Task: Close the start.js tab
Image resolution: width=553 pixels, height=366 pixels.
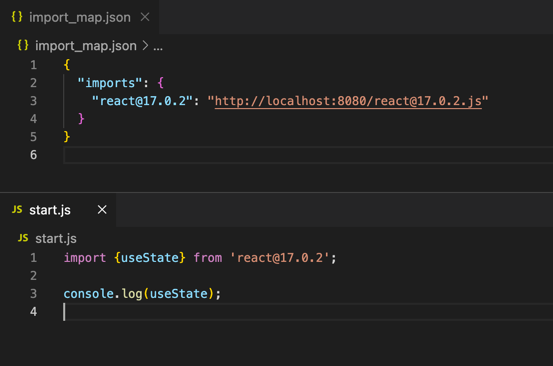Action: [x=102, y=210]
